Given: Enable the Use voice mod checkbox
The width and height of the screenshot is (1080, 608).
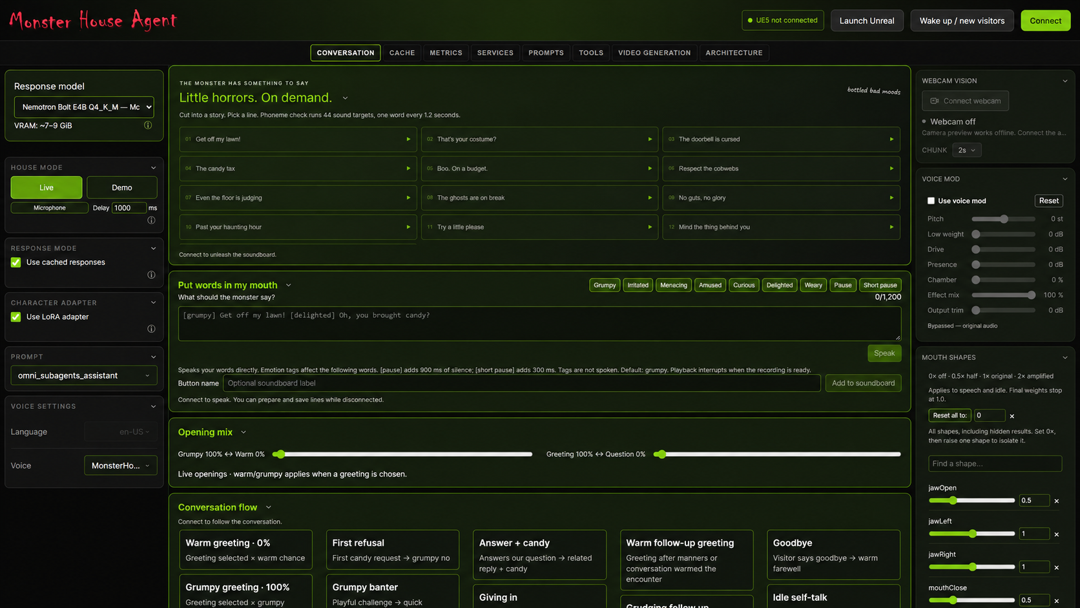Looking at the screenshot, I should pyautogui.click(x=931, y=201).
